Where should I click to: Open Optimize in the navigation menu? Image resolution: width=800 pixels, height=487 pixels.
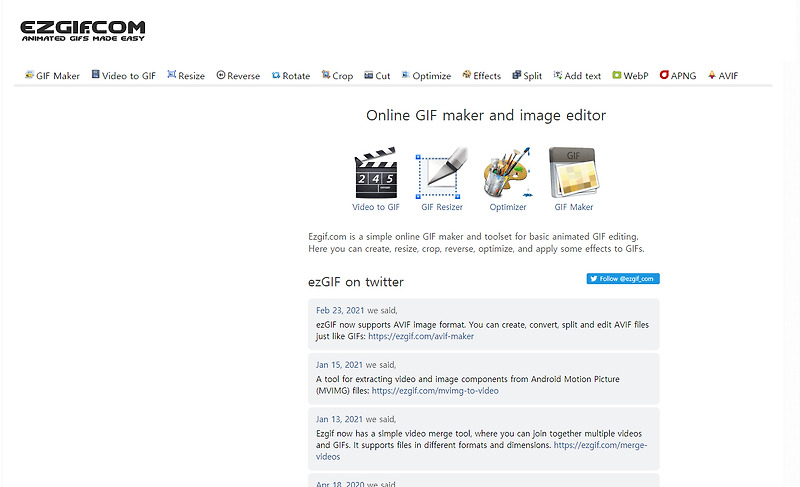[426, 75]
